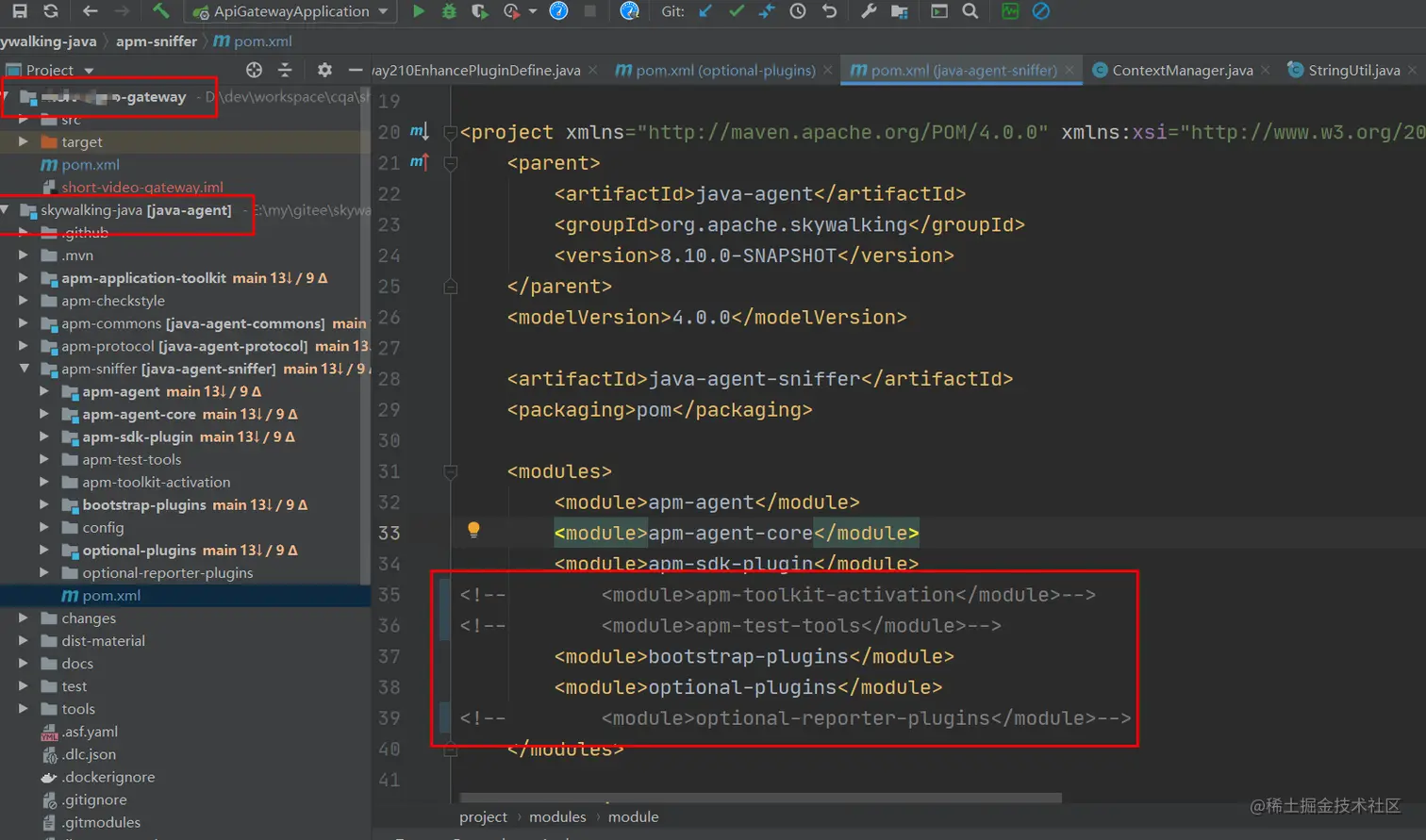The image size is (1426, 840).
Task: Click the green monitor plugin icon
Action: 1010,11
